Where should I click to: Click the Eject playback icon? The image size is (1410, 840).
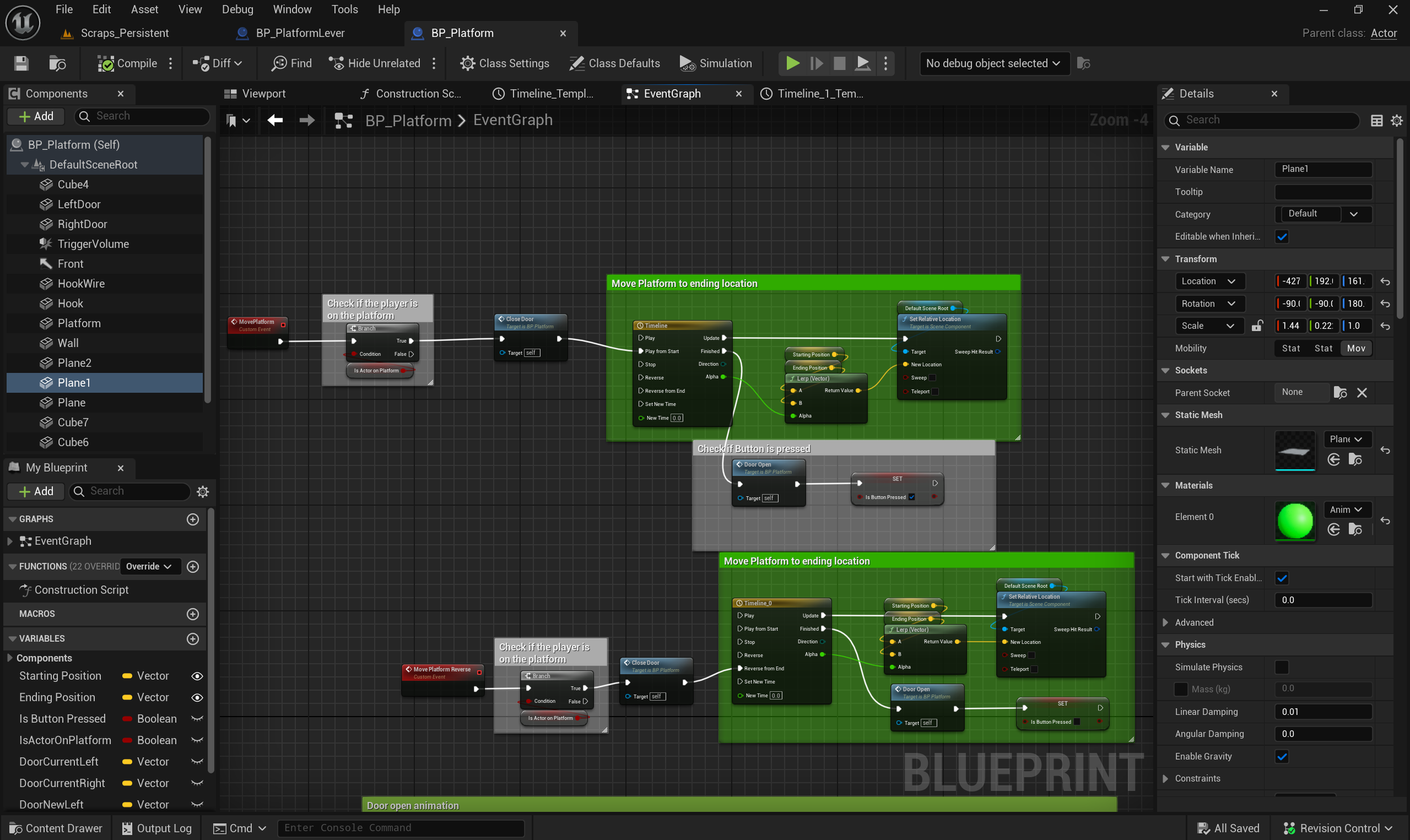coord(862,63)
